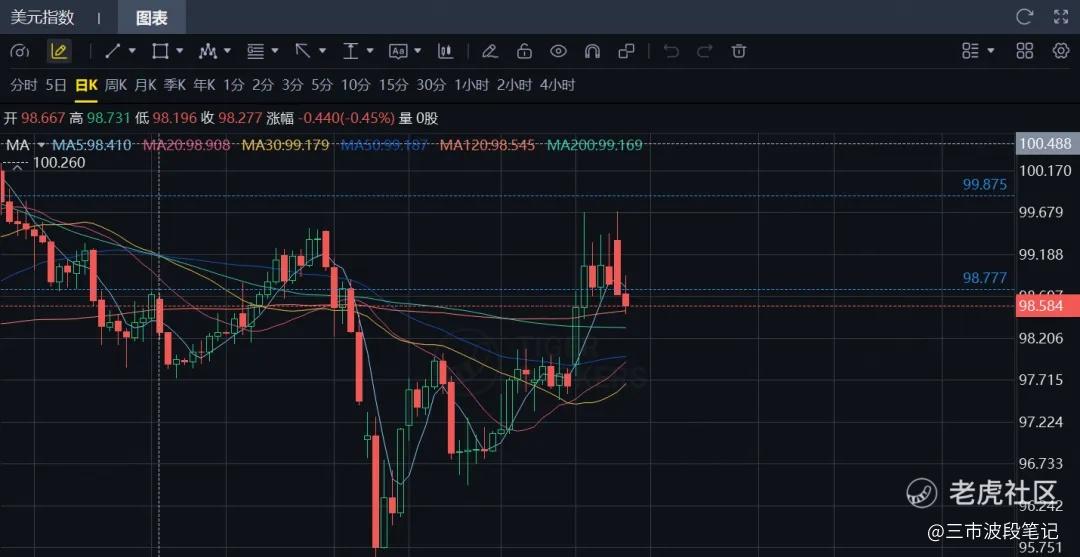The image size is (1080, 557).
Task: Open the indicator gauge tool
Action: click(x=21, y=51)
